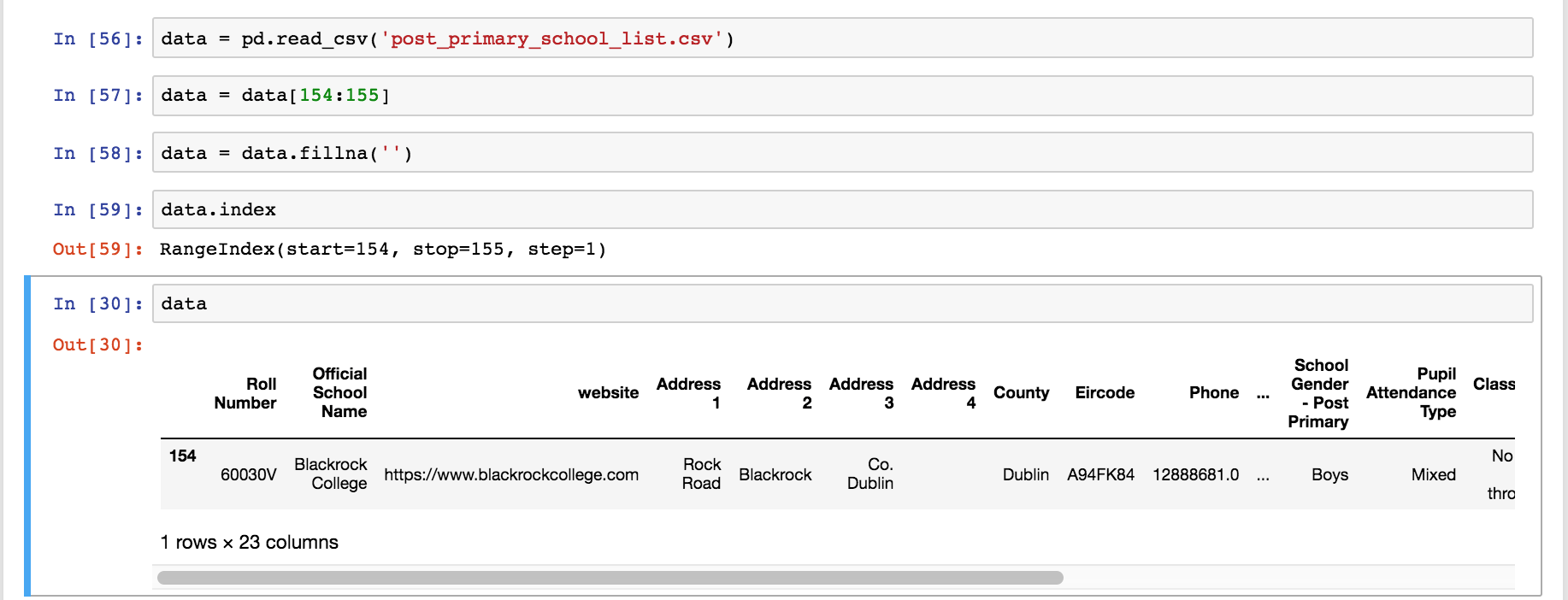The height and width of the screenshot is (600, 1568).
Task: Click the website column header
Action: (608, 392)
